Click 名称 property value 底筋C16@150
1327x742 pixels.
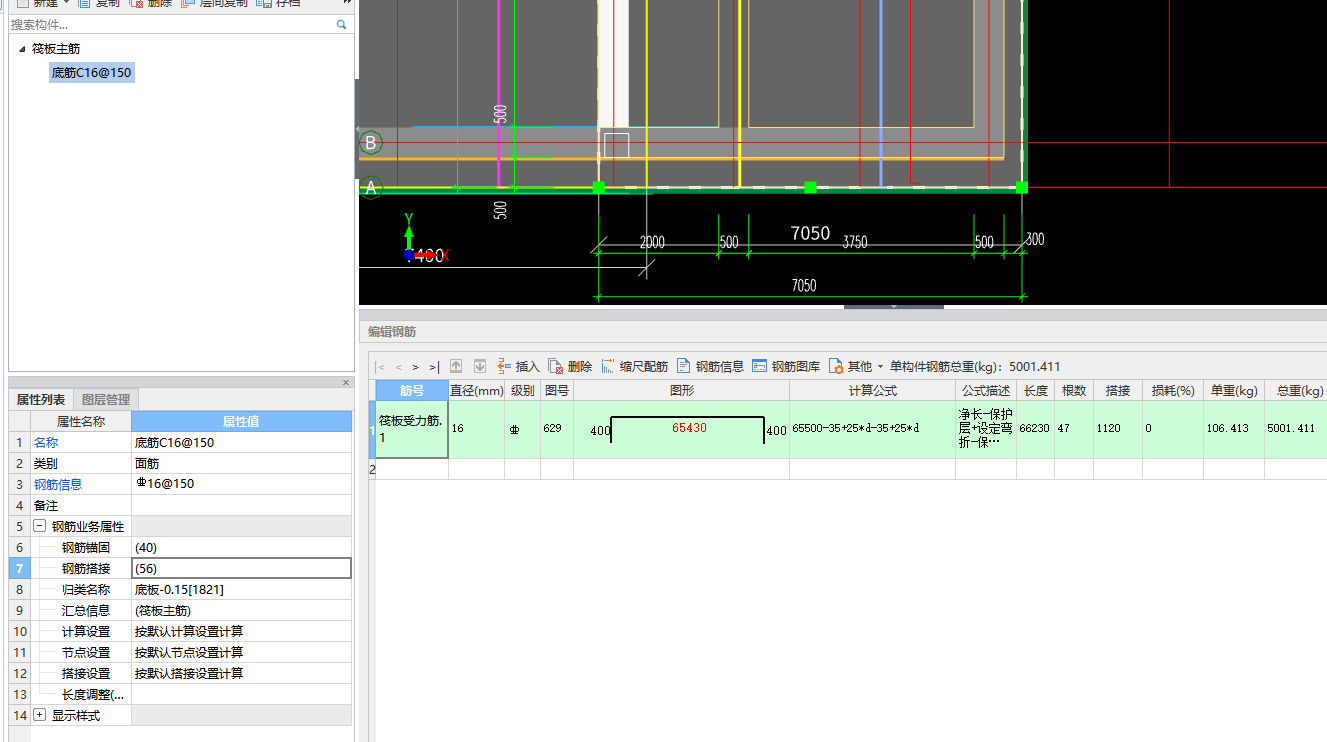[x=241, y=442]
